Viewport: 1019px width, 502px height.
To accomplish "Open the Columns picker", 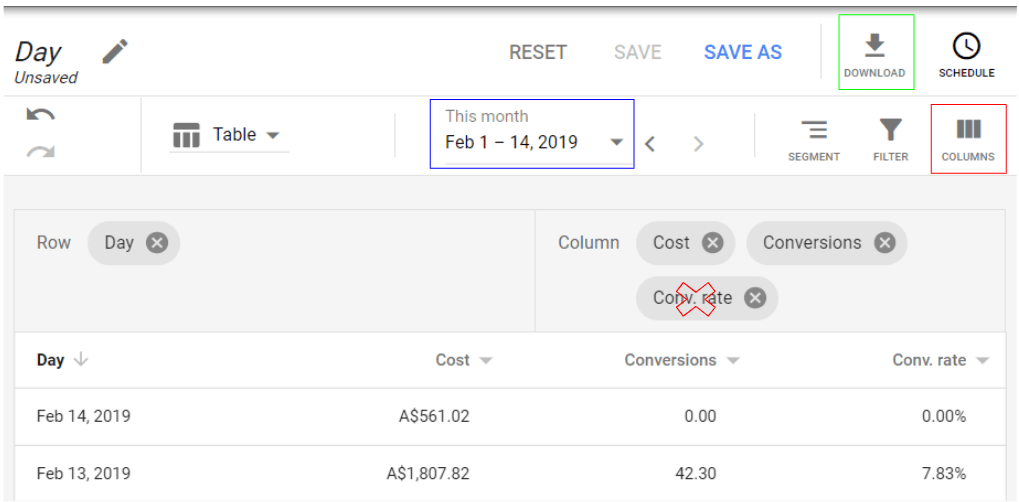I will pyautogui.click(x=968, y=140).
